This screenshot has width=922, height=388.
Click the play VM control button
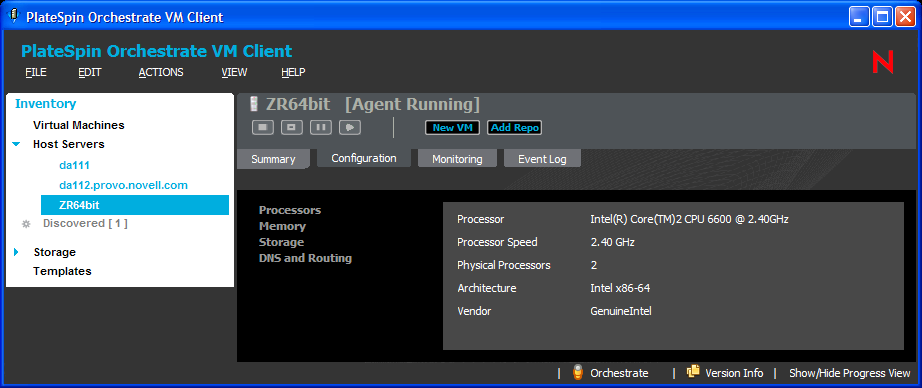tap(350, 128)
